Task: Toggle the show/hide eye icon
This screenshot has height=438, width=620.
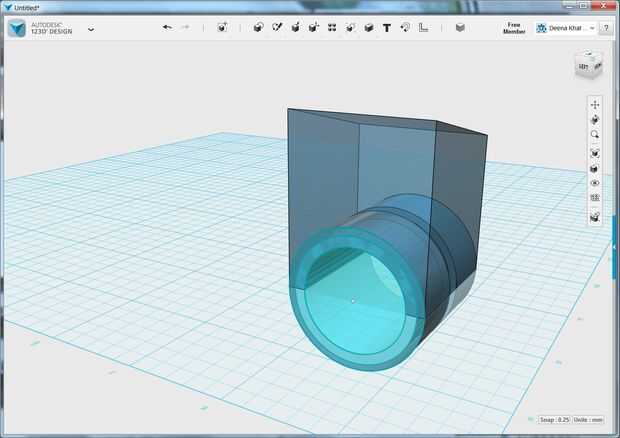Action: pos(595,183)
